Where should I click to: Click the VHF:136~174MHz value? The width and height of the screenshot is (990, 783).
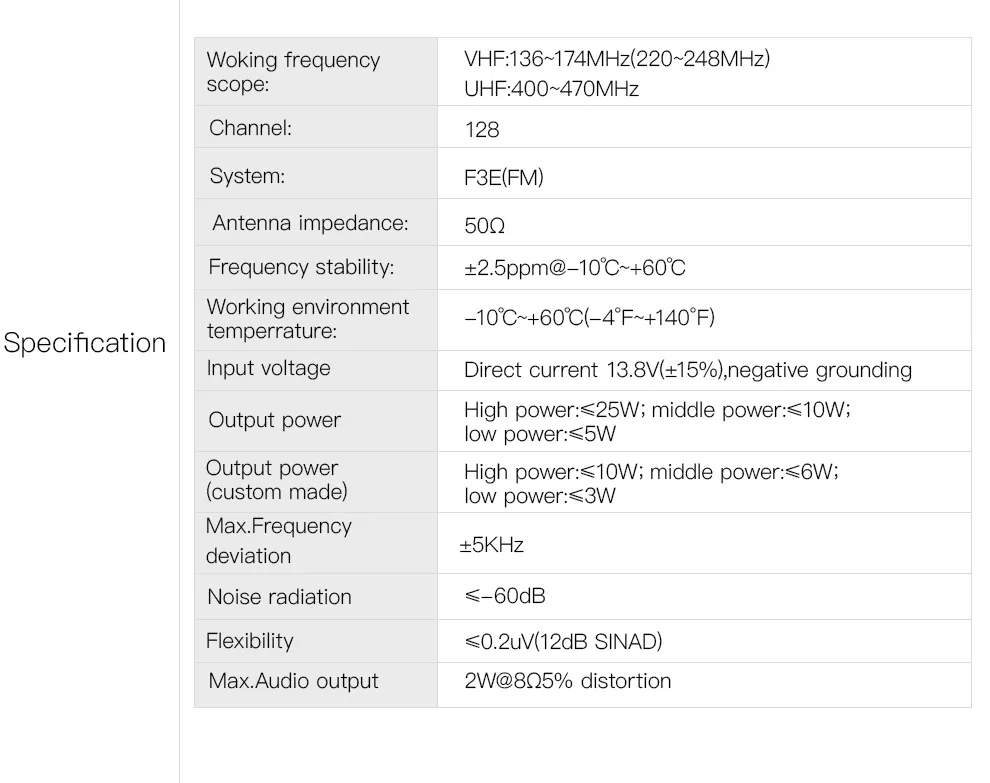(617, 59)
